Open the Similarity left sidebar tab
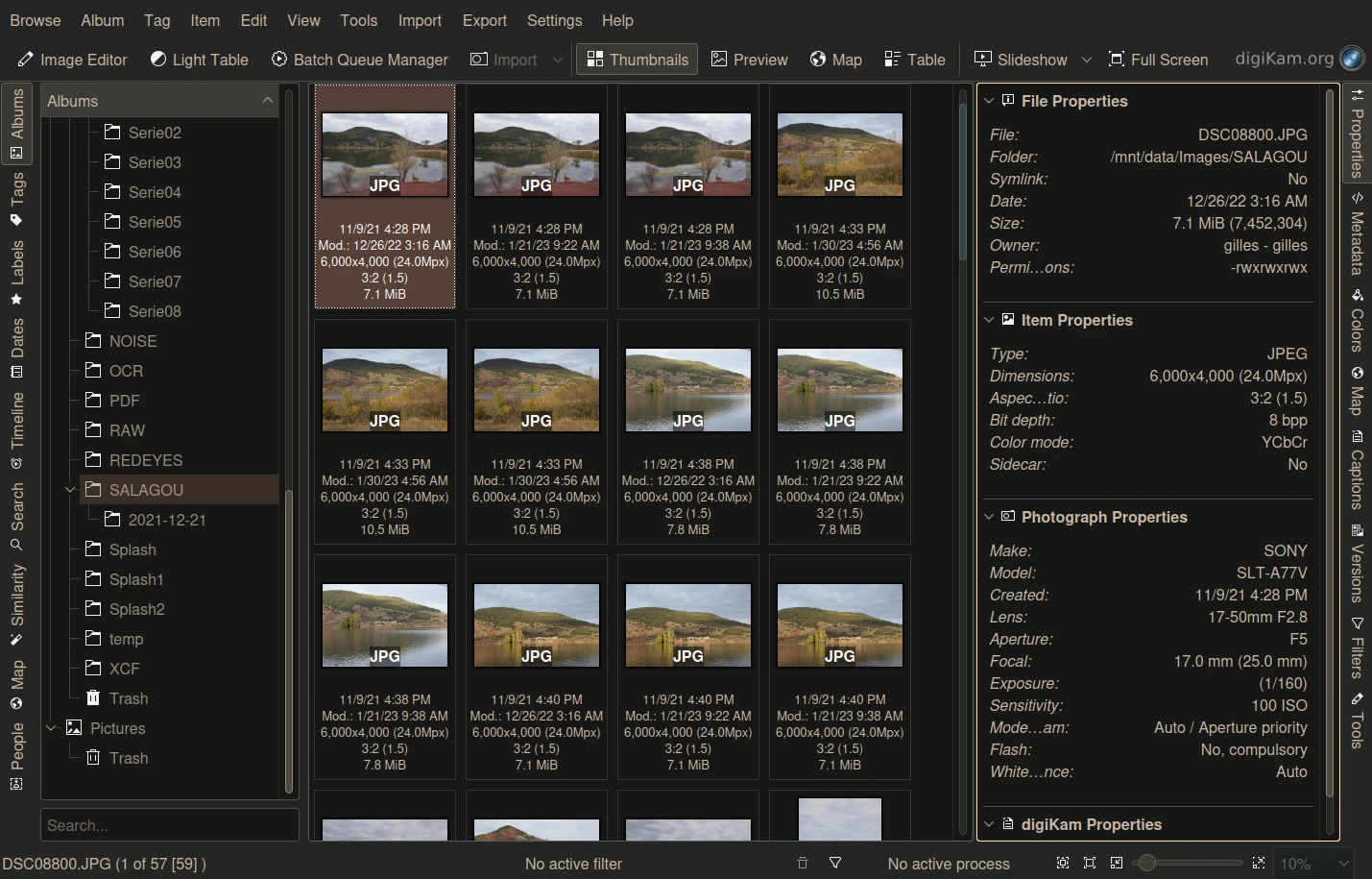Image resolution: width=1372 pixels, height=879 pixels. (16, 604)
